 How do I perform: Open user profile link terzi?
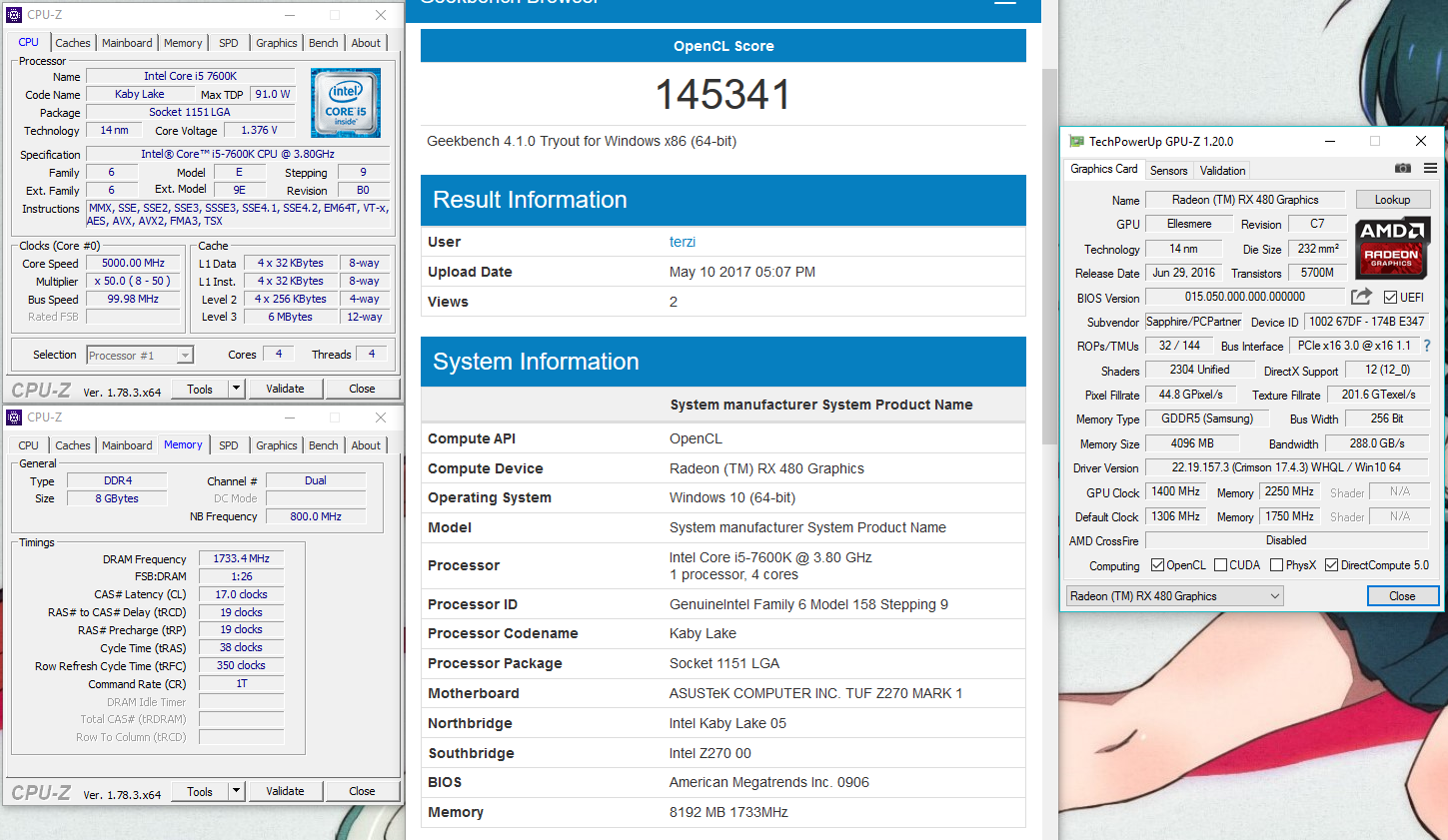683,242
